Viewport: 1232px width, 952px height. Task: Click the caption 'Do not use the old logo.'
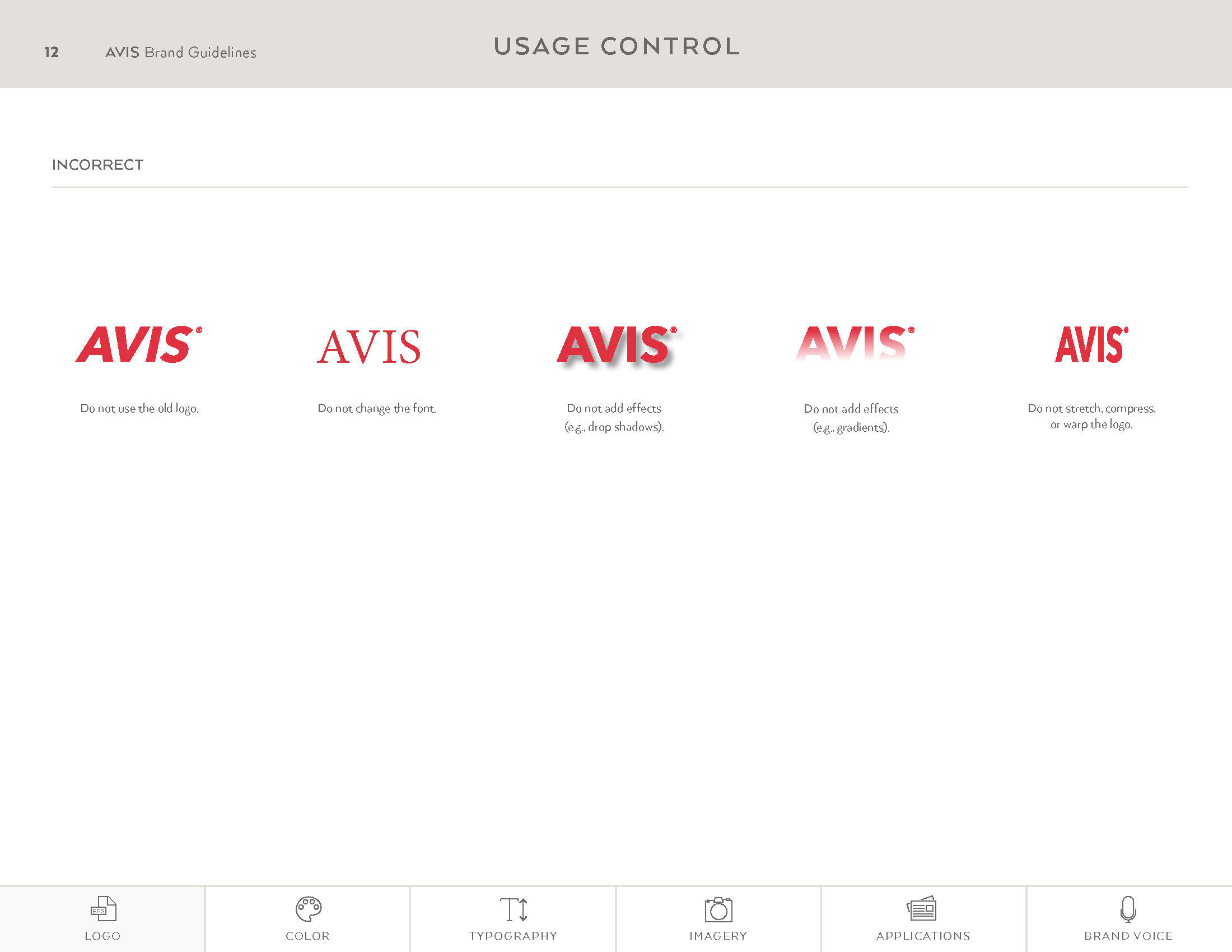coord(139,408)
